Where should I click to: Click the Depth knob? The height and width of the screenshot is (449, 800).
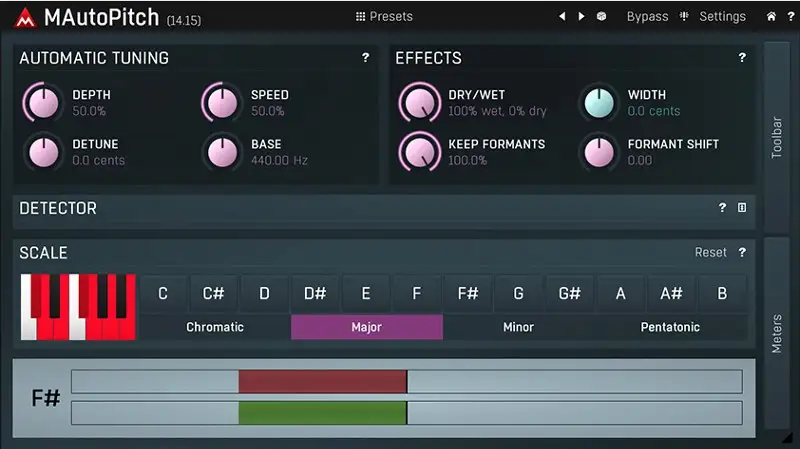click(x=42, y=102)
